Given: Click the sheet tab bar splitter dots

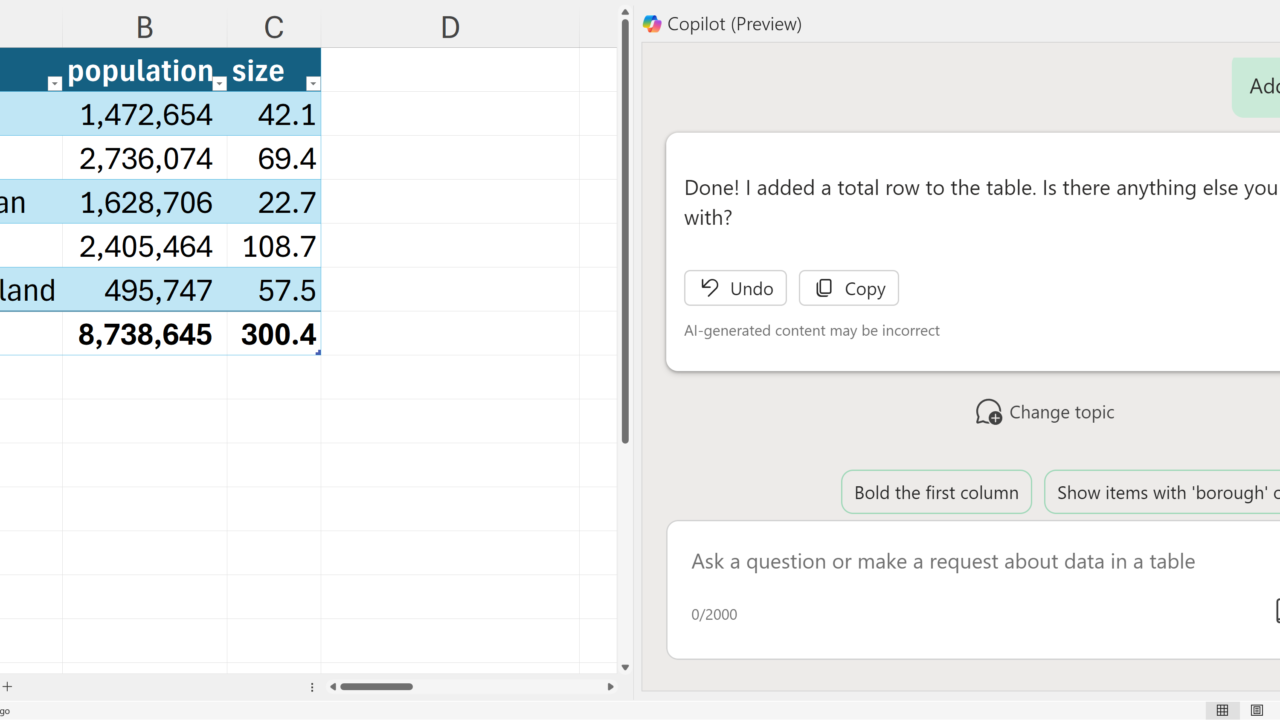Looking at the screenshot, I should tap(312, 687).
